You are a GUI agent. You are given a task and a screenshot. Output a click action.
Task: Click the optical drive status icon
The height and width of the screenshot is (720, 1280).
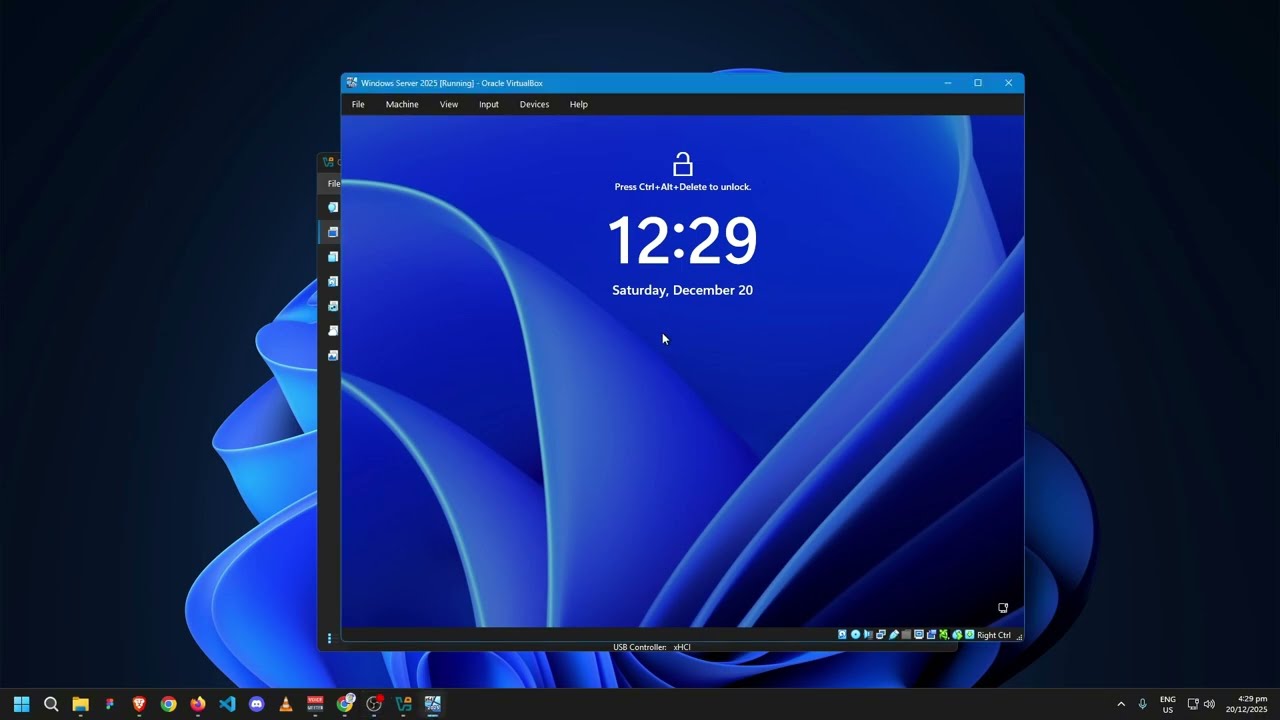tap(855, 635)
